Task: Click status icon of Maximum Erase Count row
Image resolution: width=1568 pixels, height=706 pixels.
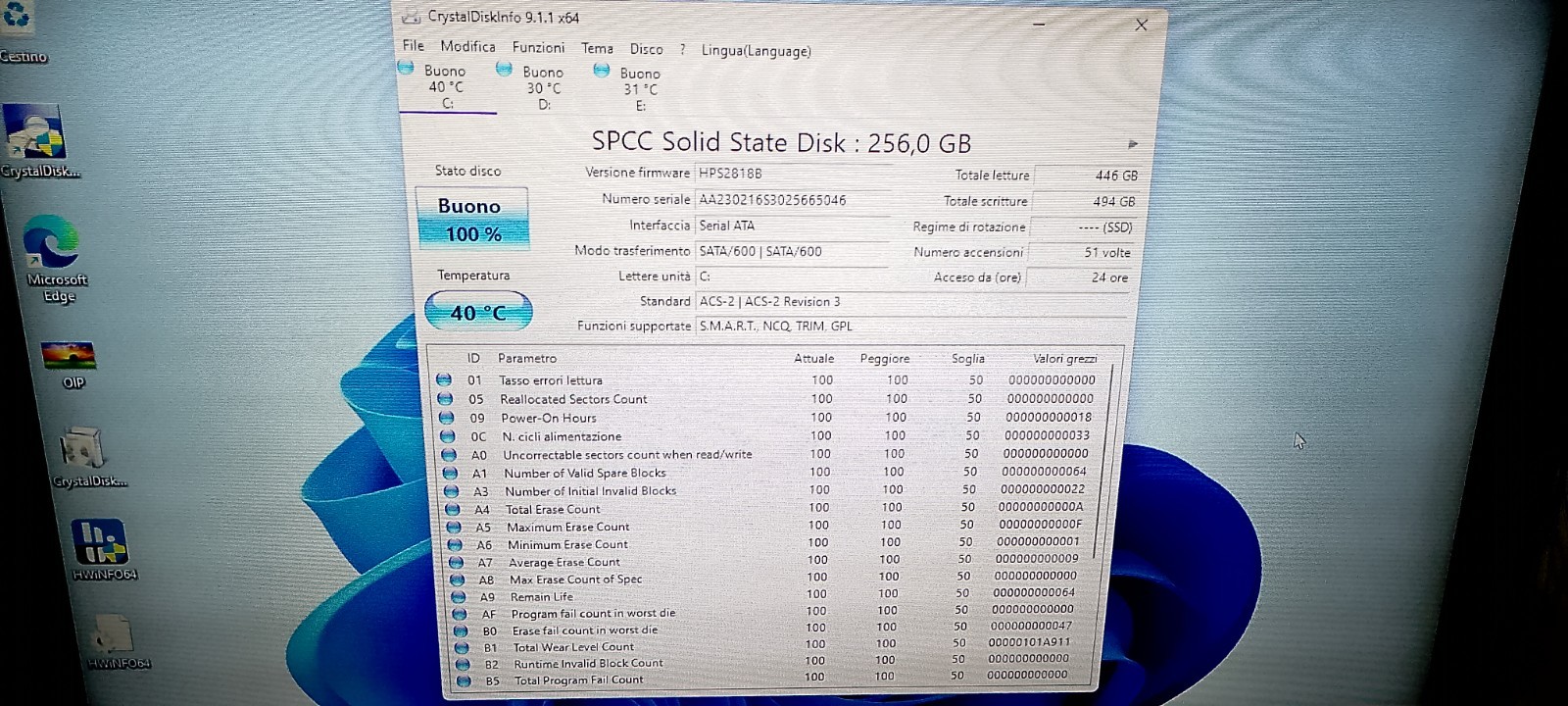Action: pos(454,527)
